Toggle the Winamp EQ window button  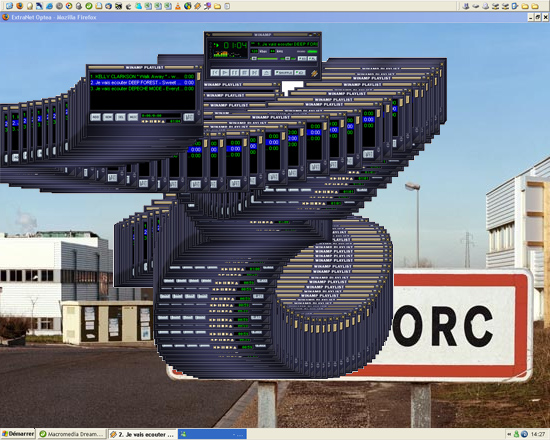pyautogui.click(x=302, y=58)
